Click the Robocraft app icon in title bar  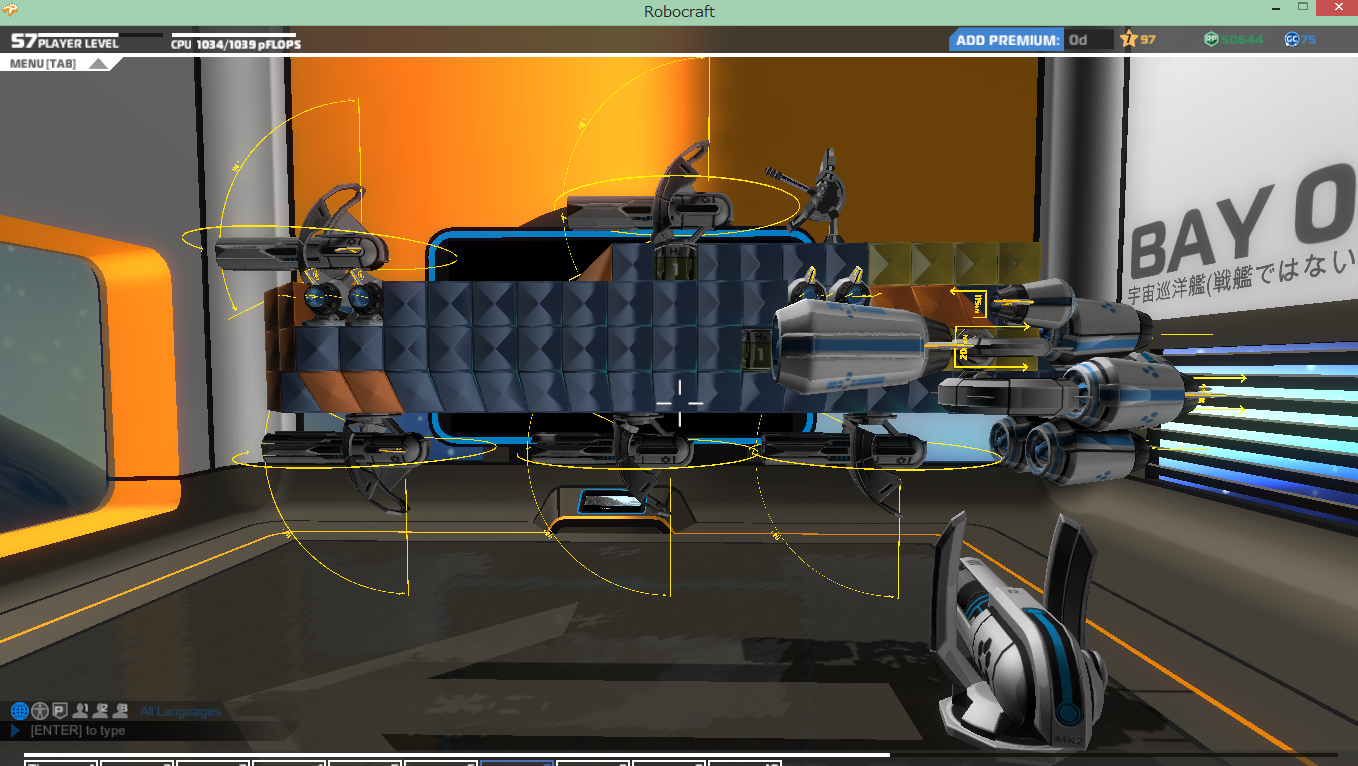pyautogui.click(x=10, y=11)
